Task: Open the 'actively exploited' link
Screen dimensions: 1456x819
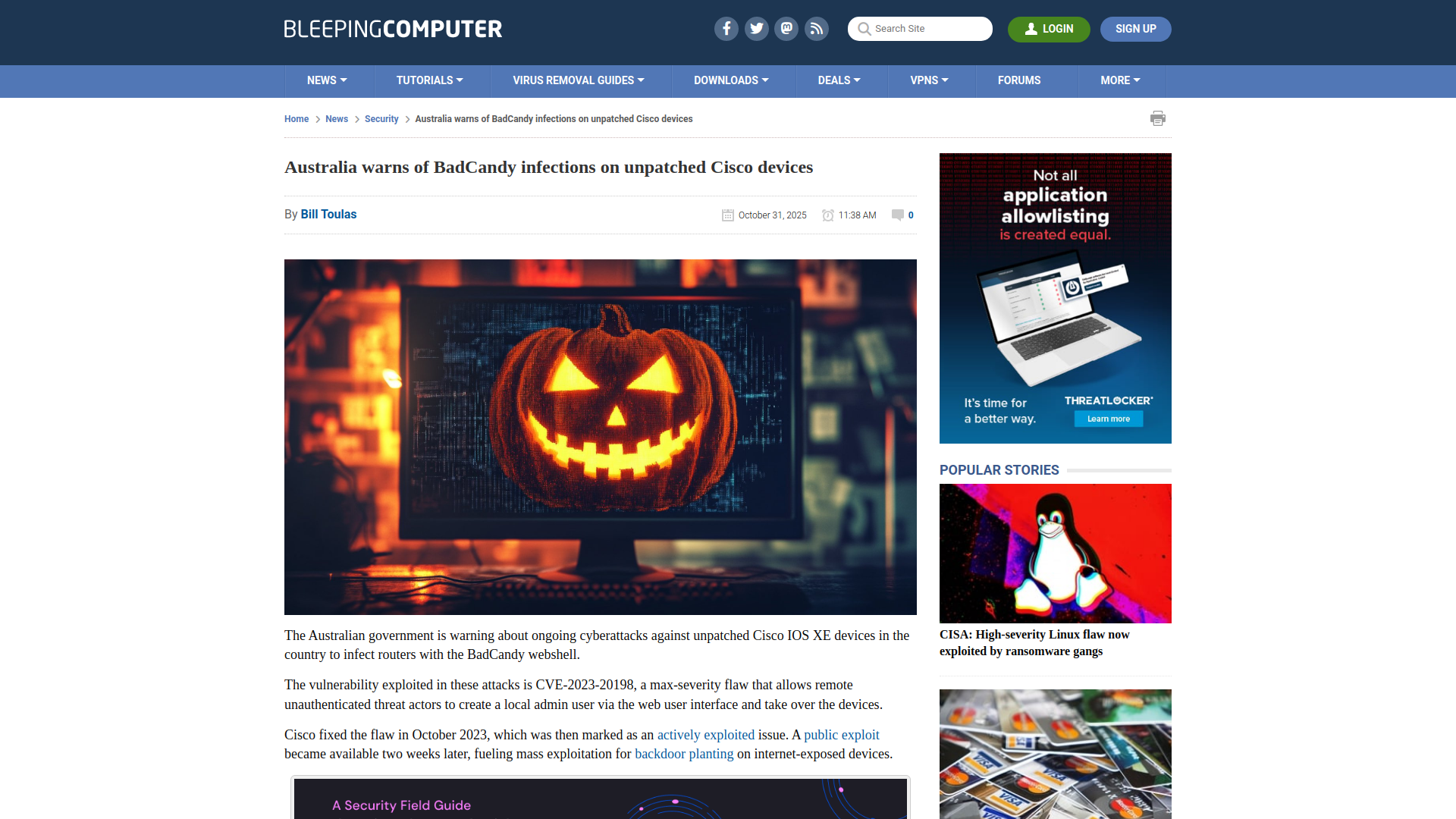Action: point(705,735)
